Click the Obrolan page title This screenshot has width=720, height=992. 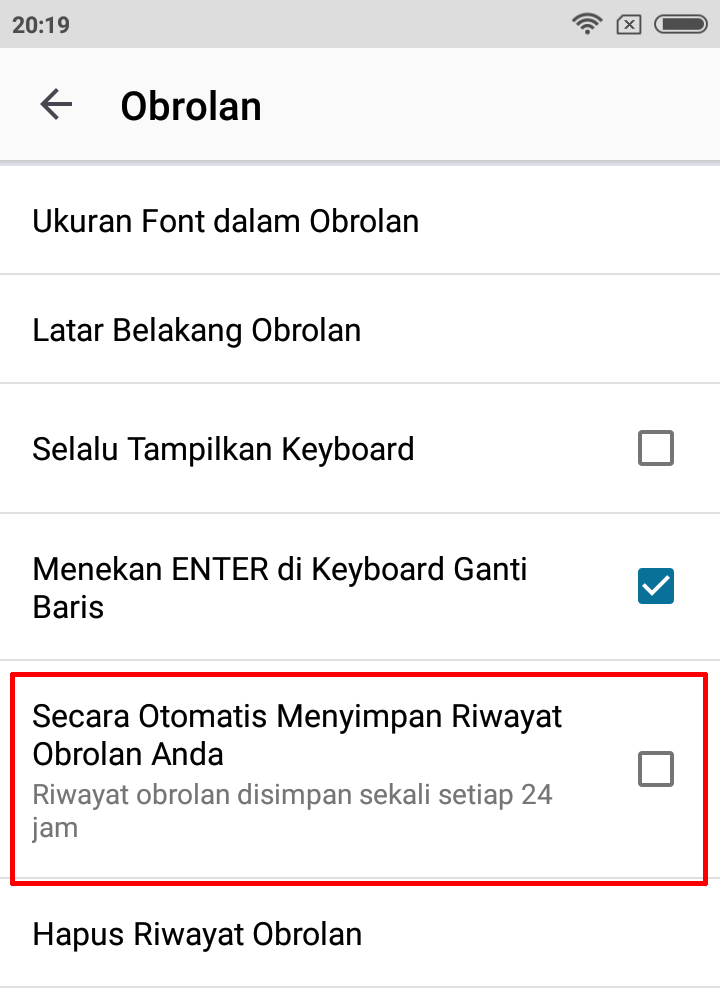[191, 106]
